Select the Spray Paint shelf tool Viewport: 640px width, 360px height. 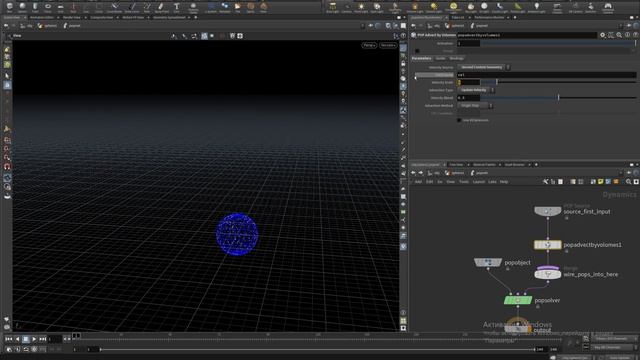161,7
